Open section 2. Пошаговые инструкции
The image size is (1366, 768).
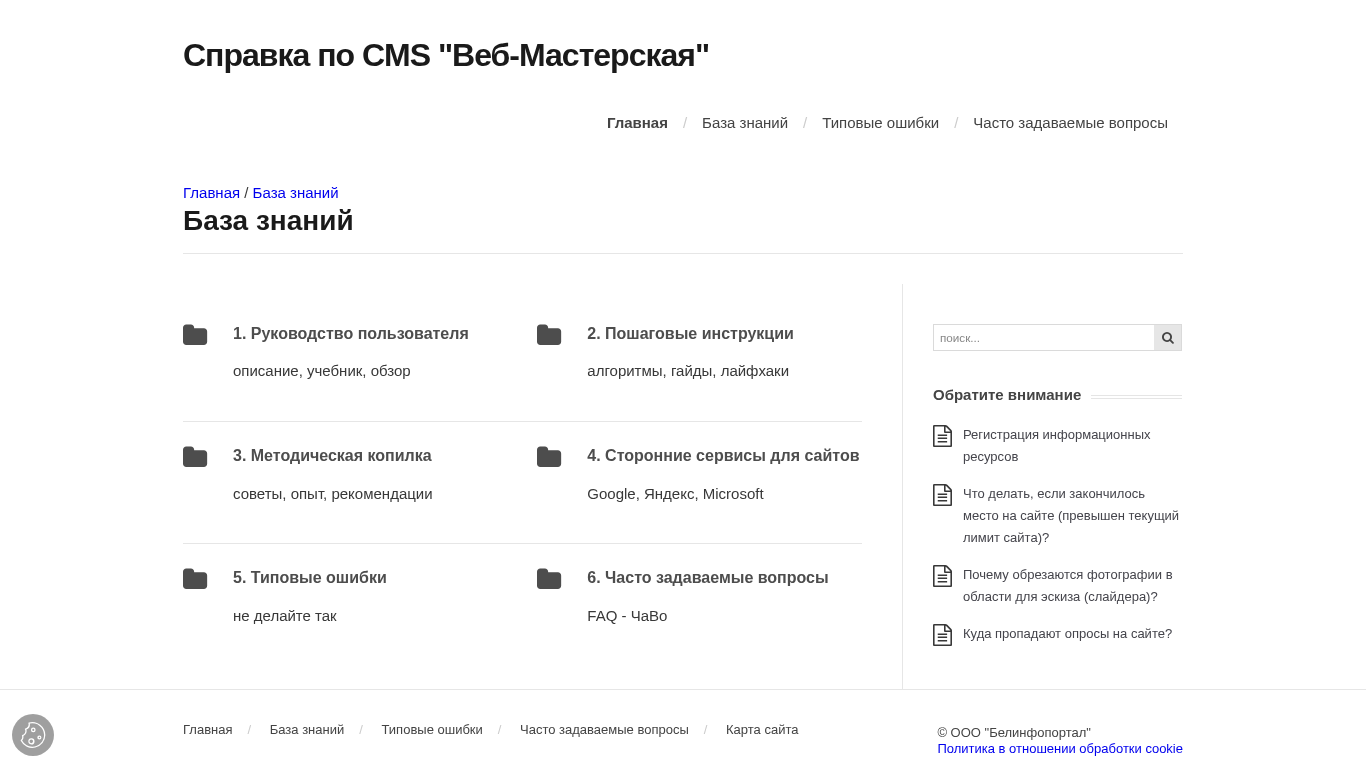click(x=690, y=334)
